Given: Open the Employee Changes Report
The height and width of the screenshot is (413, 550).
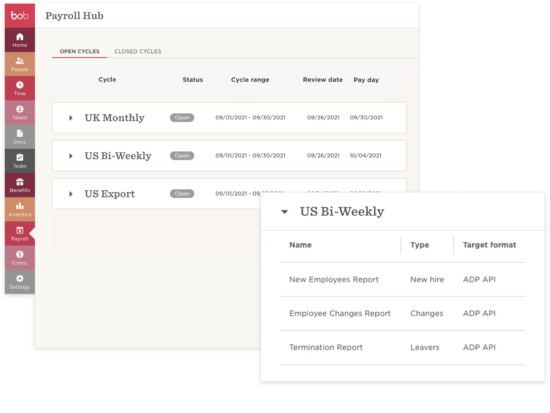Looking at the screenshot, I should (x=340, y=313).
